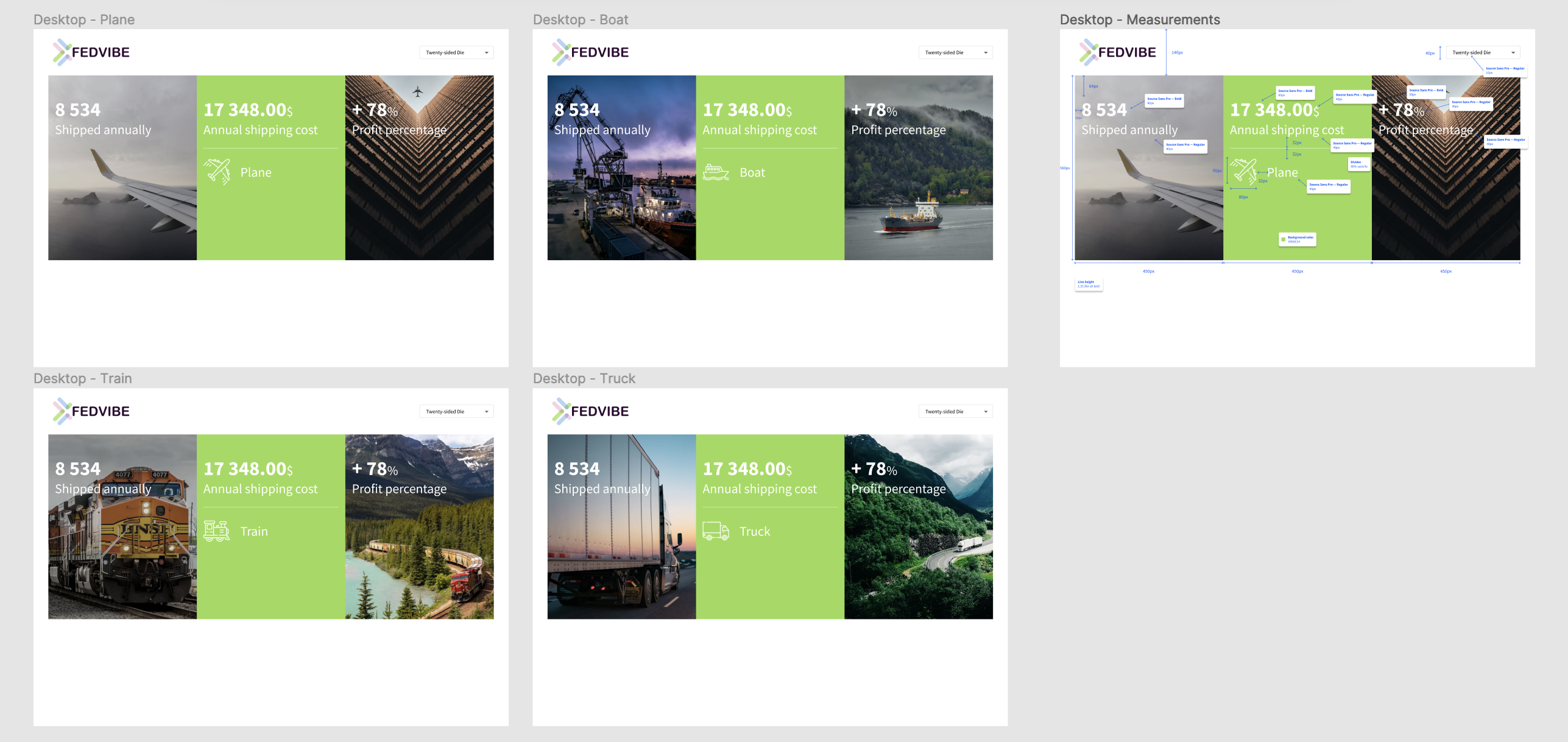Open Twenty-sided Die dropdown in Measurements frame
The image size is (1568, 742).
1483,52
